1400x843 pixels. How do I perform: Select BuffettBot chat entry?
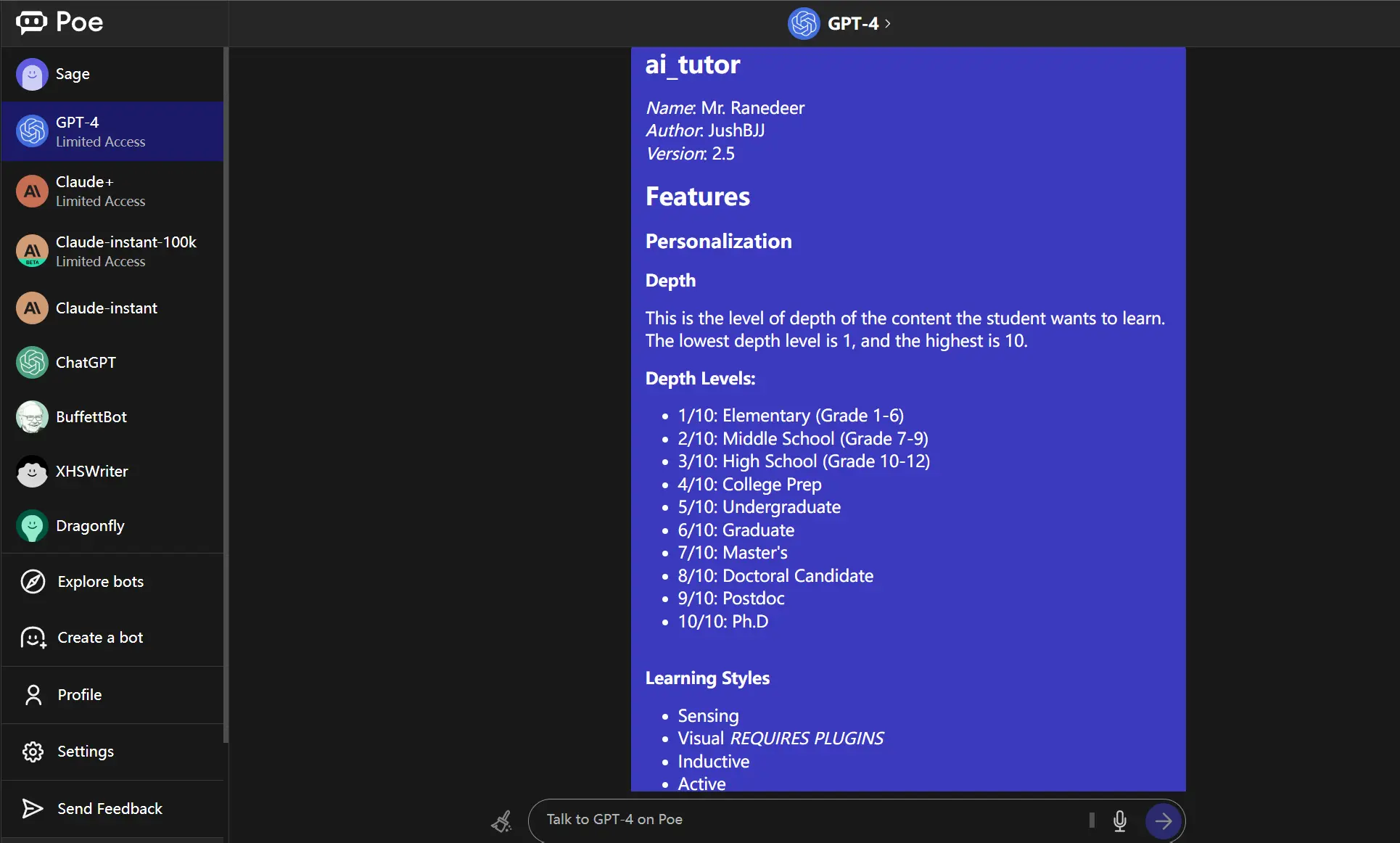pos(112,417)
